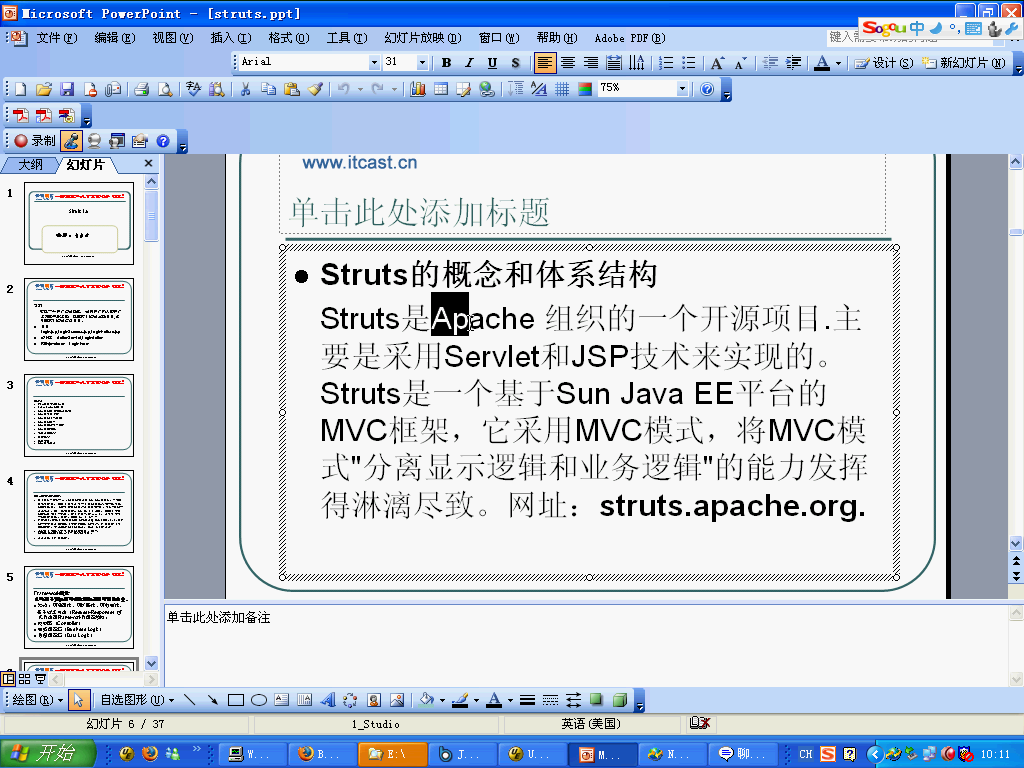Expand font color dropdown arrow in formatting toolbar
The height and width of the screenshot is (768, 1024).
click(839, 63)
